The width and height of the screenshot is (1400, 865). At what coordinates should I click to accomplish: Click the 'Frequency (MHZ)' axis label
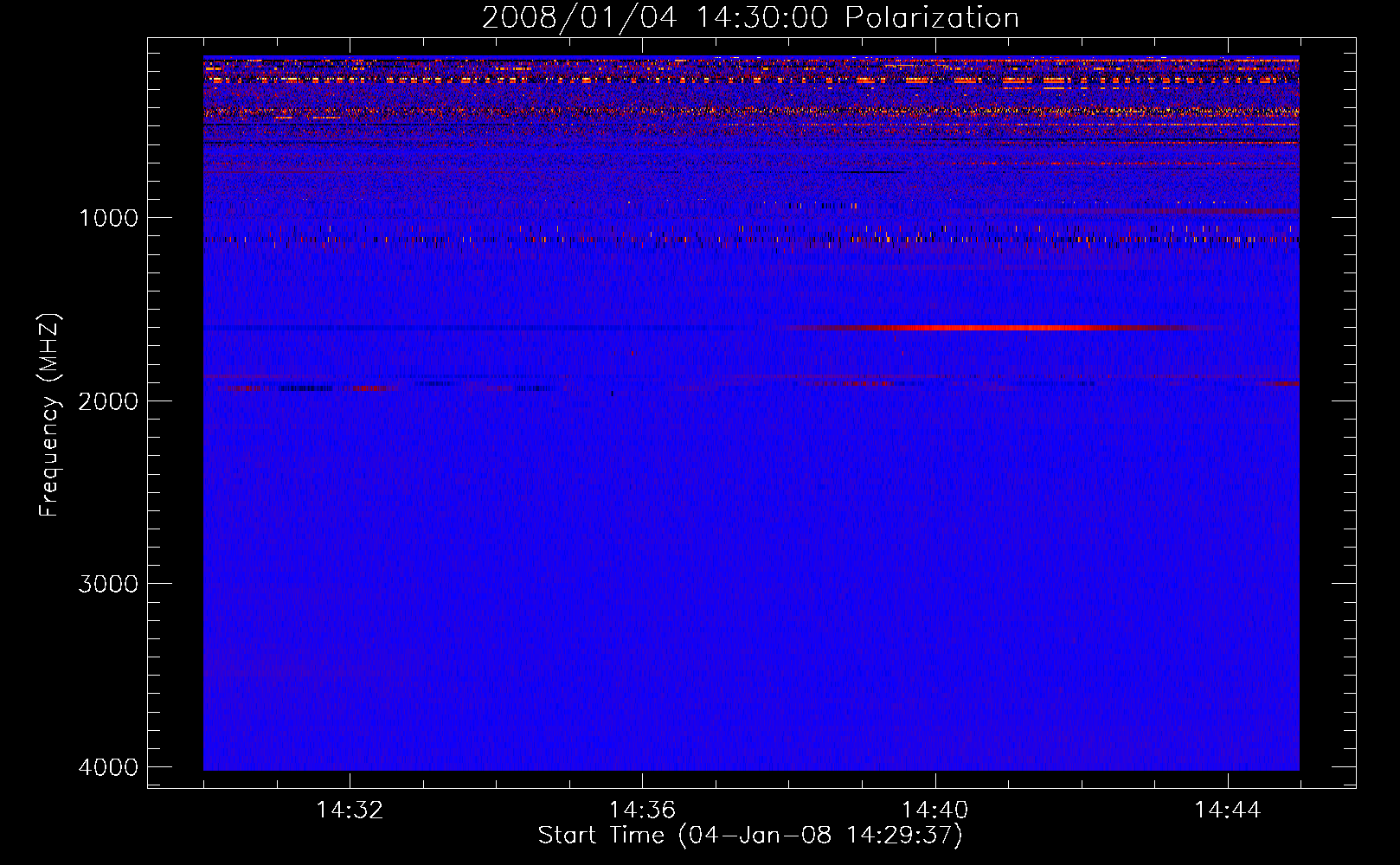click(50, 415)
